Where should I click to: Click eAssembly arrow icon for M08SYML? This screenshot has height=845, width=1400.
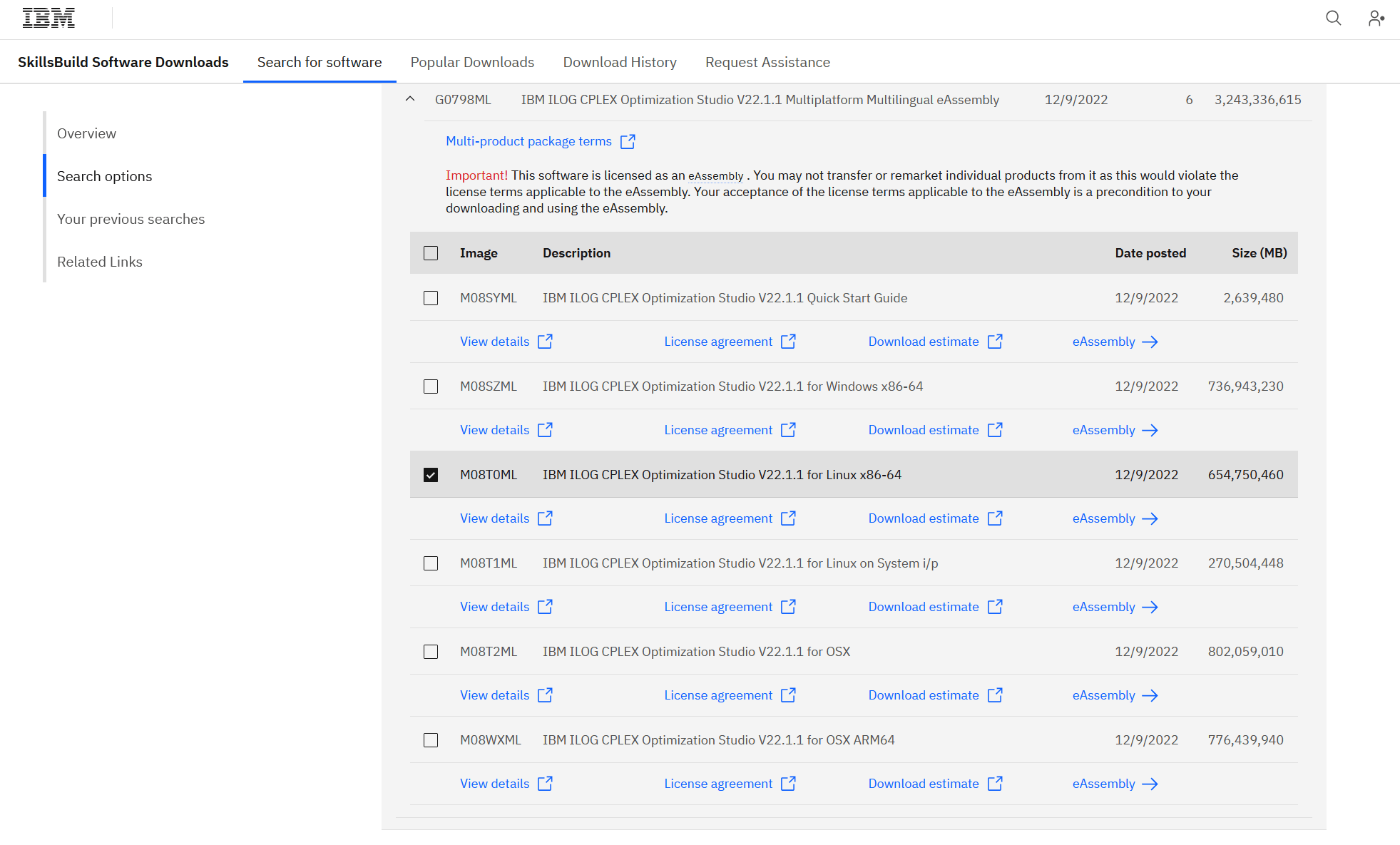(1150, 342)
